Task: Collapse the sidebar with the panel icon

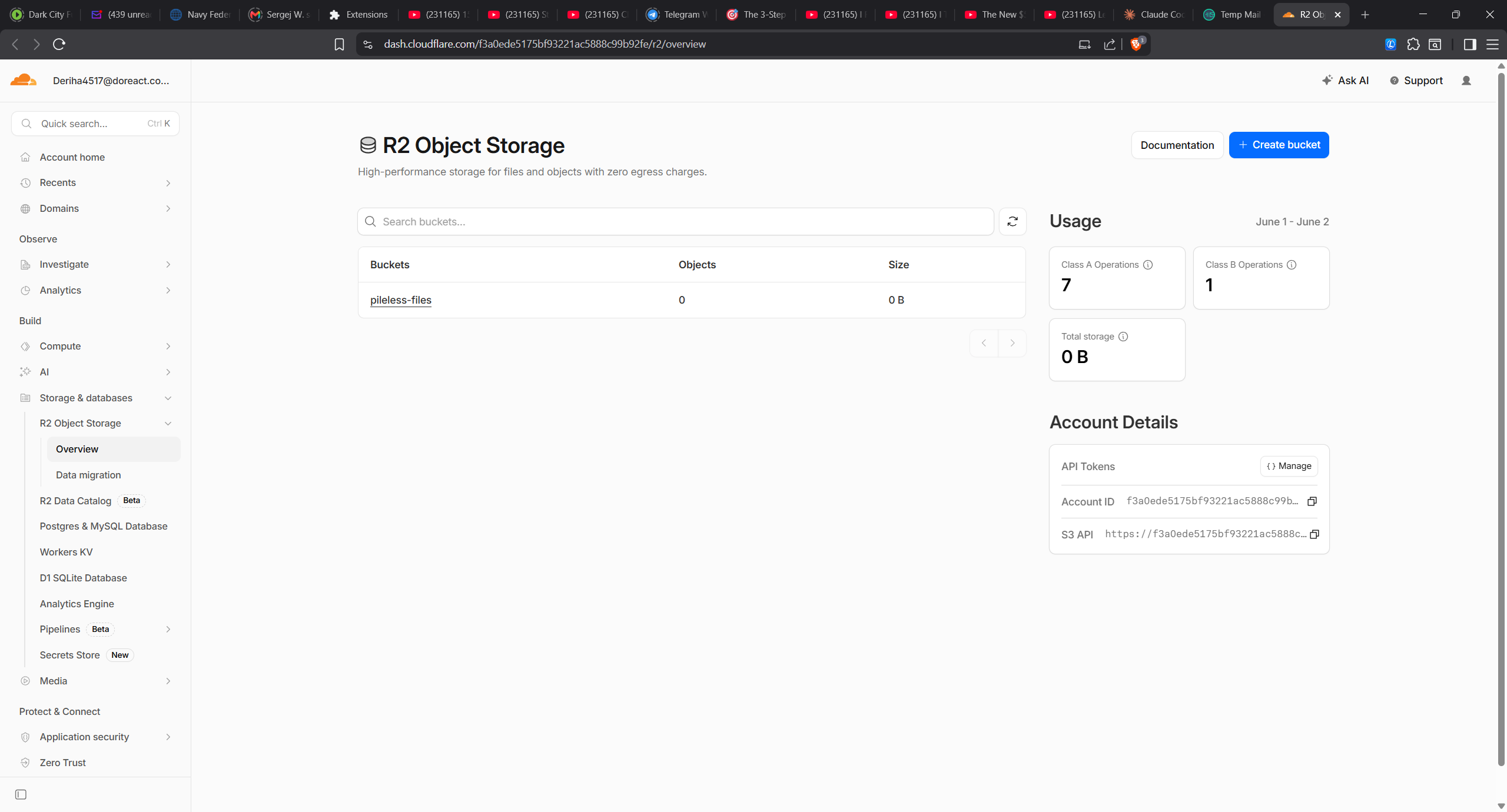Action: point(21,794)
